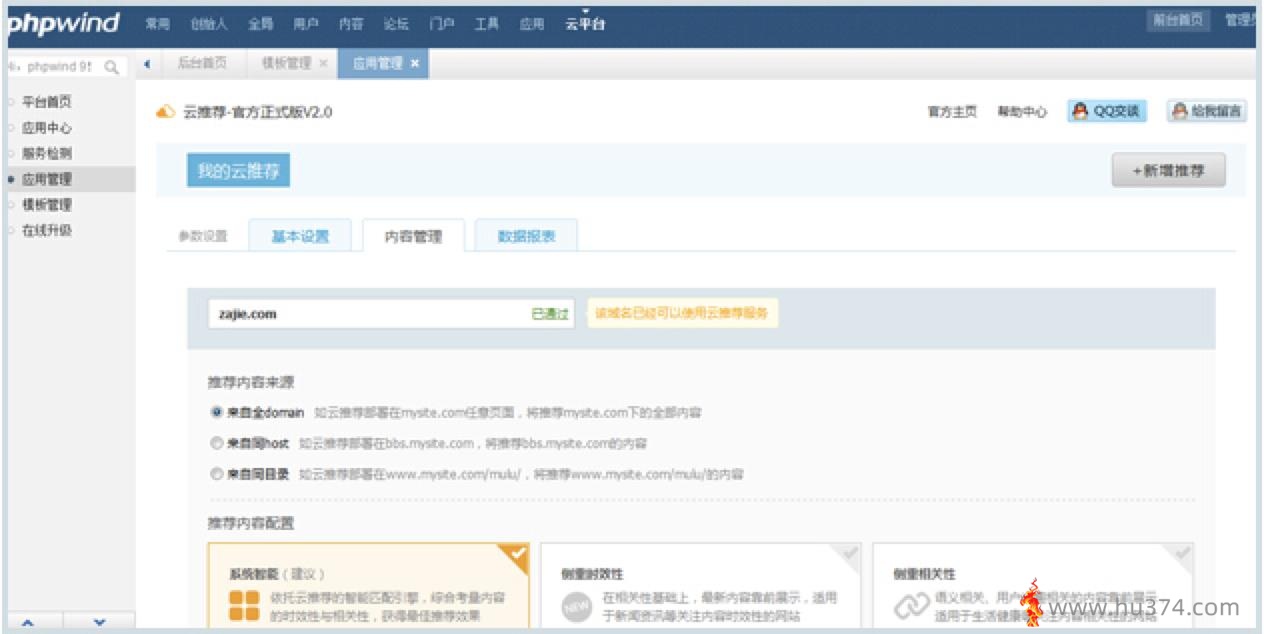
Task: Click the 前台首页 button in header
Action: click(x=1178, y=20)
